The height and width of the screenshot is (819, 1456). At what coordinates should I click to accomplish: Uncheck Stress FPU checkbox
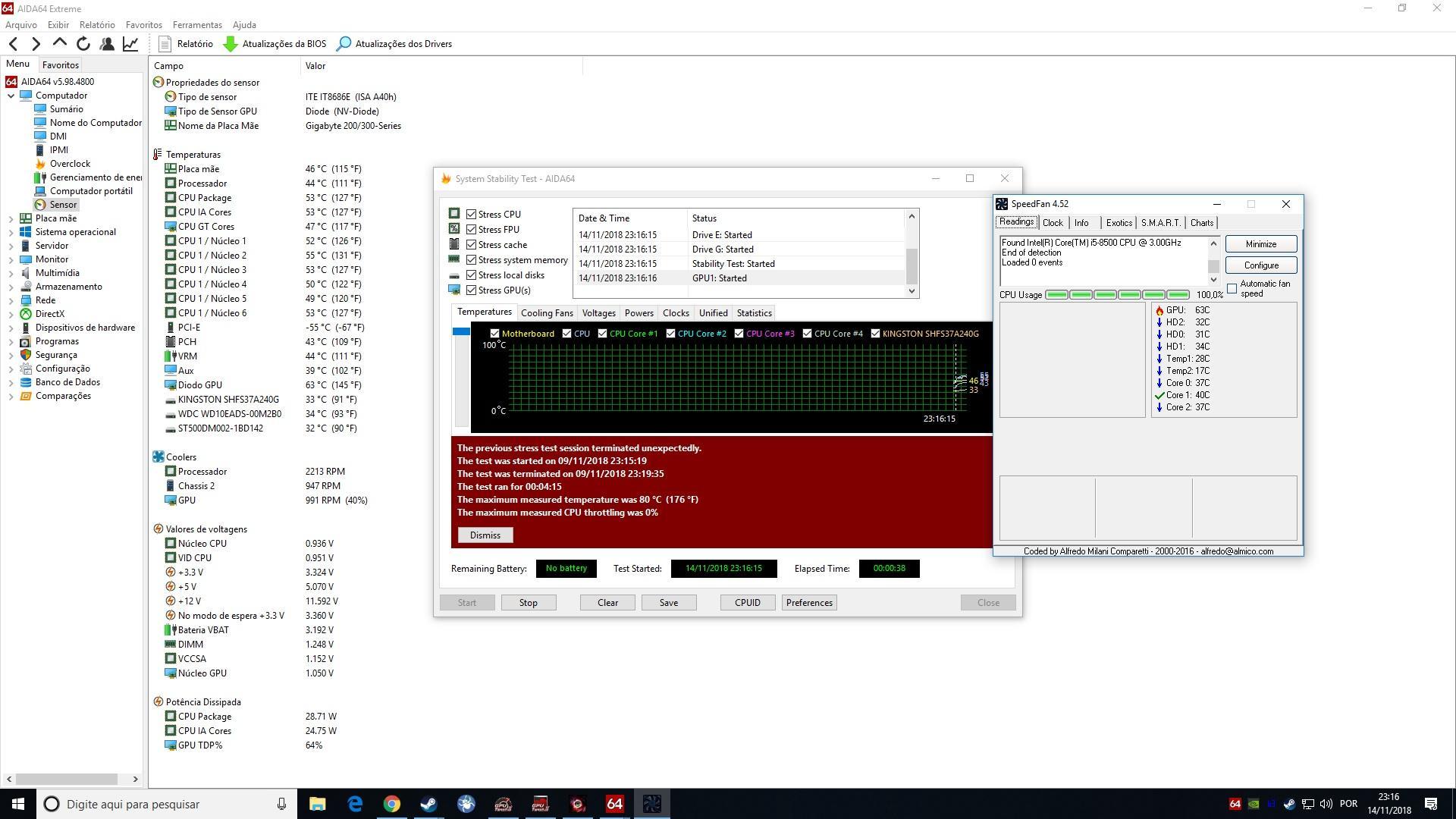pos(472,230)
